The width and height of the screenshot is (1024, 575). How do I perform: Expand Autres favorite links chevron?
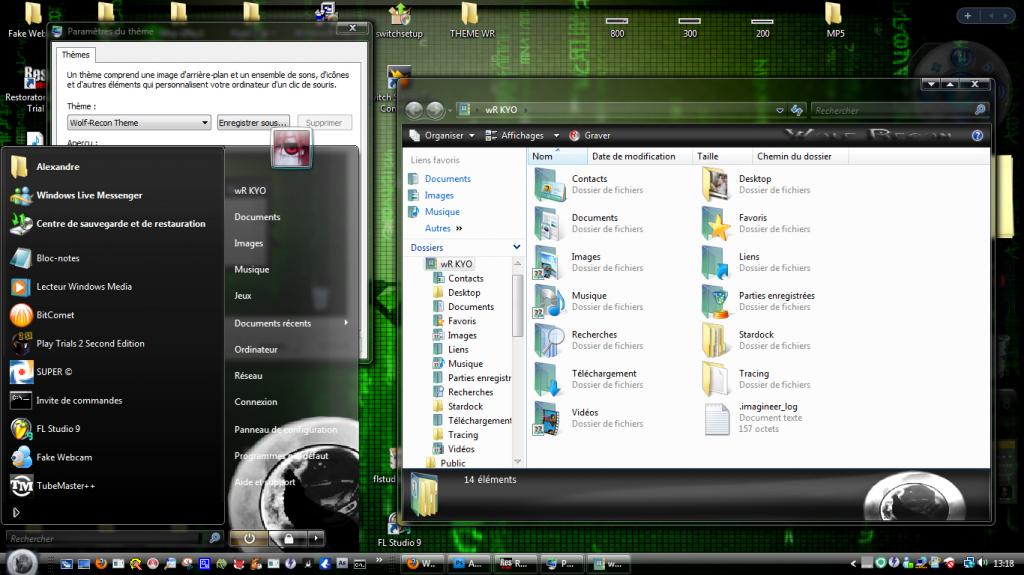(x=459, y=229)
